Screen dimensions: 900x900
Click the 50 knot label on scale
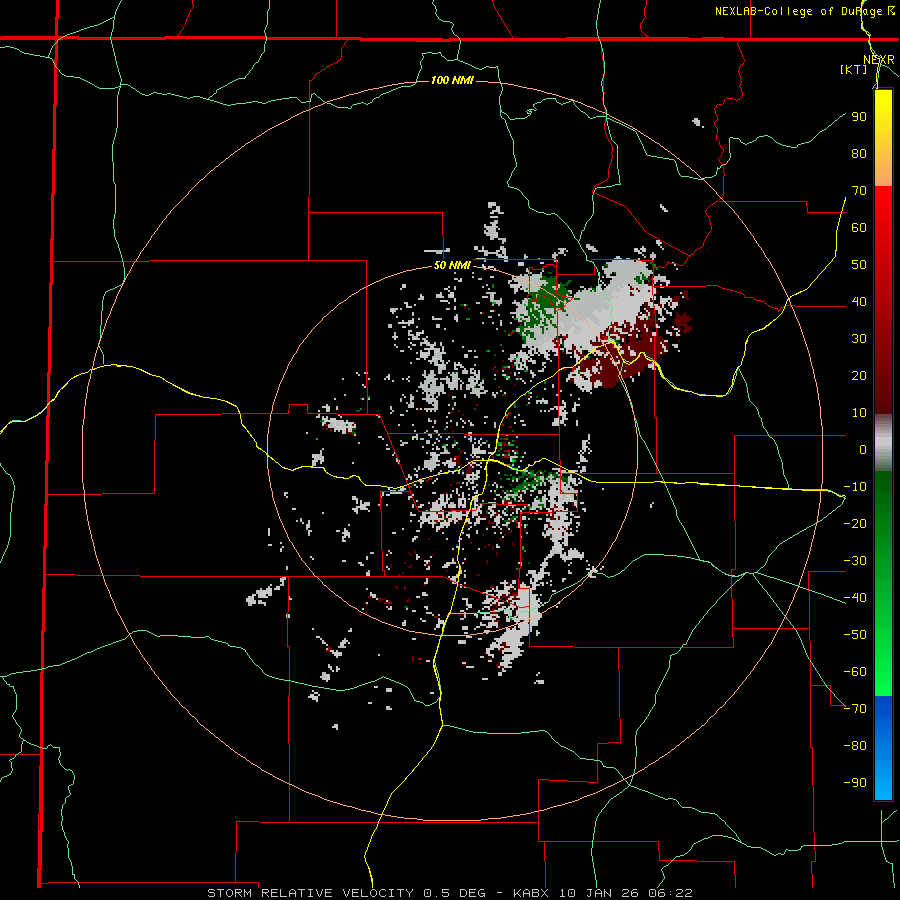pyautogui.click(x=859, y=265)
